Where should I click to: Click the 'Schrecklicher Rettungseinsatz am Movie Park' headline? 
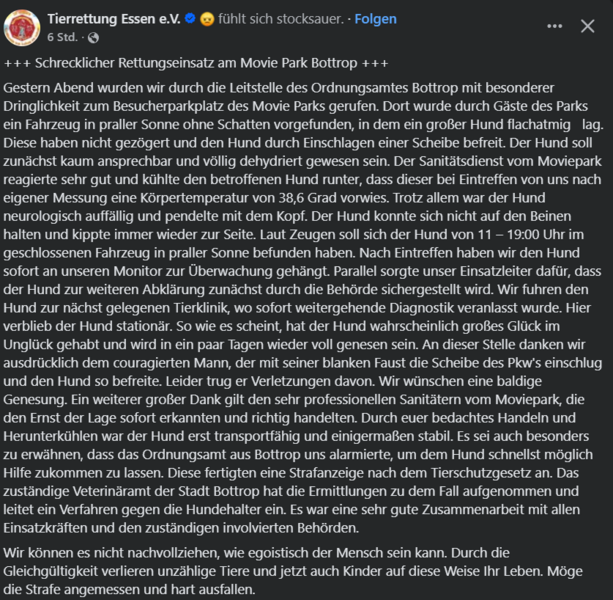196,63
